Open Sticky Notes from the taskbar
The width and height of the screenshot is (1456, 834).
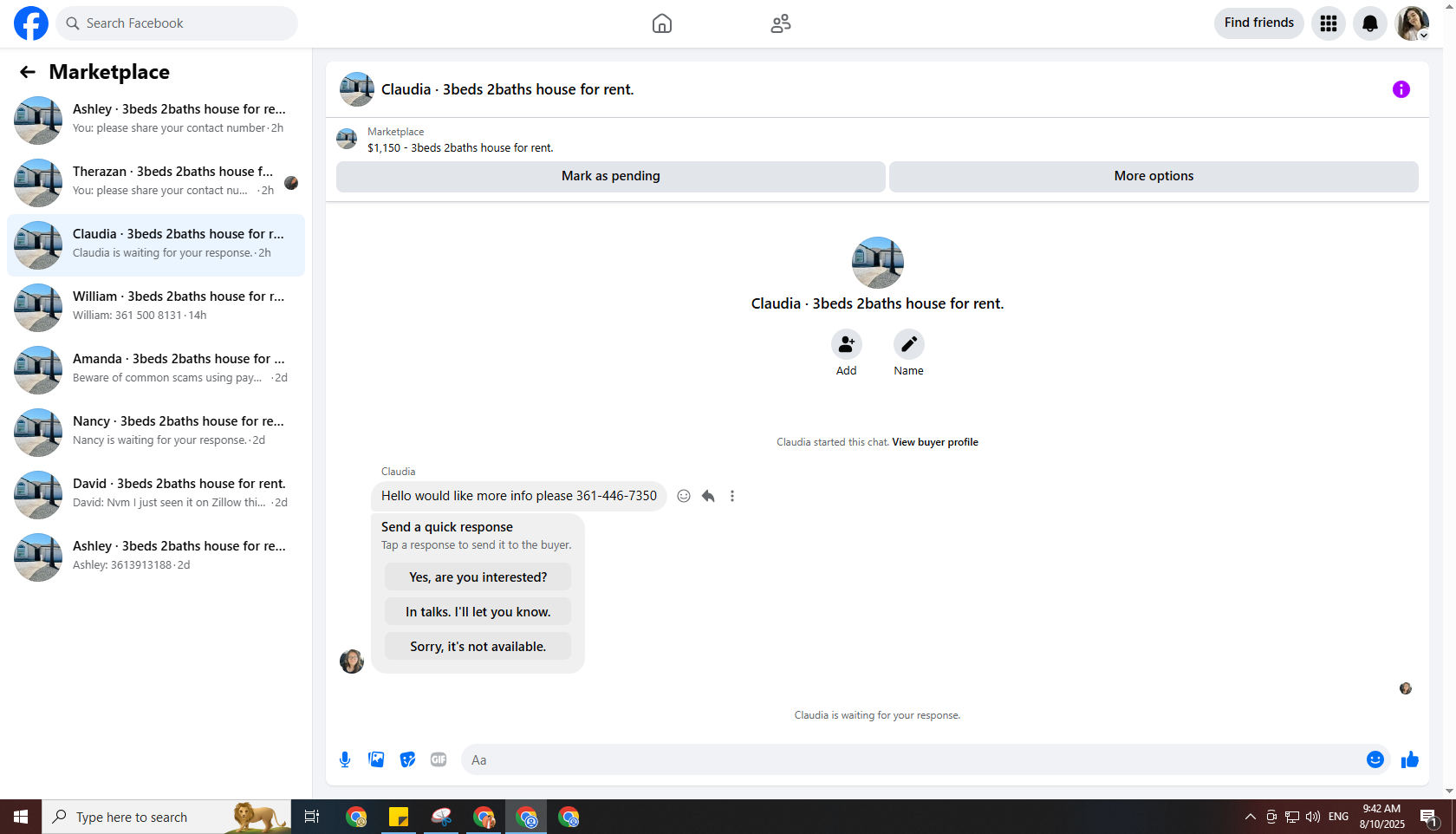pos(399,817)
